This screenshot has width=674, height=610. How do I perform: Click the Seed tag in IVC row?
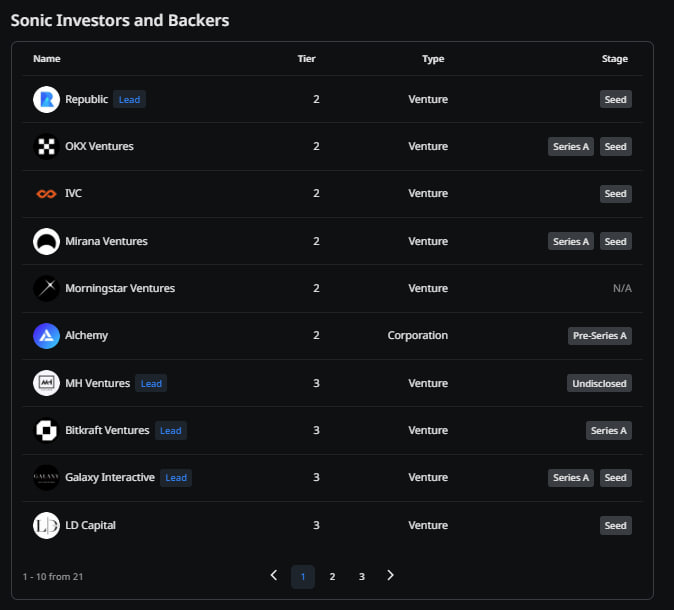(616, 193)
